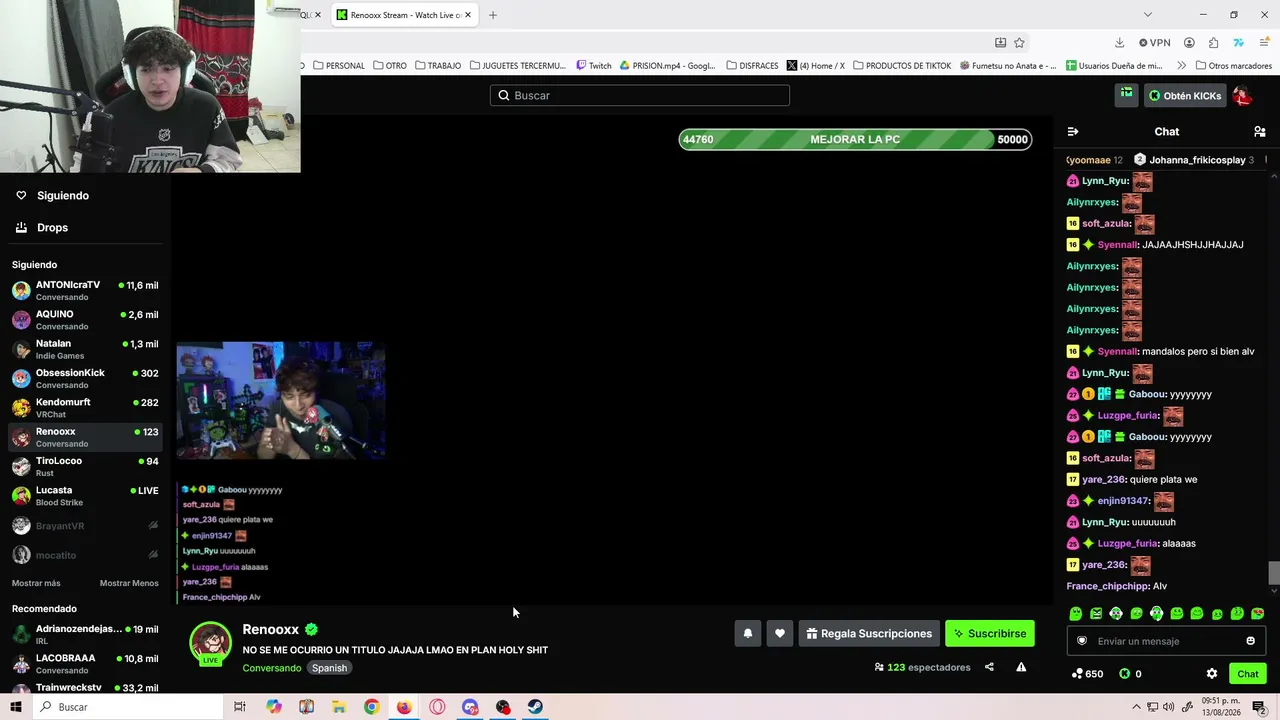Click the Suscribirse button
Image resolution: width=1280 pixels, height=720 pixels.
(989, 633)
